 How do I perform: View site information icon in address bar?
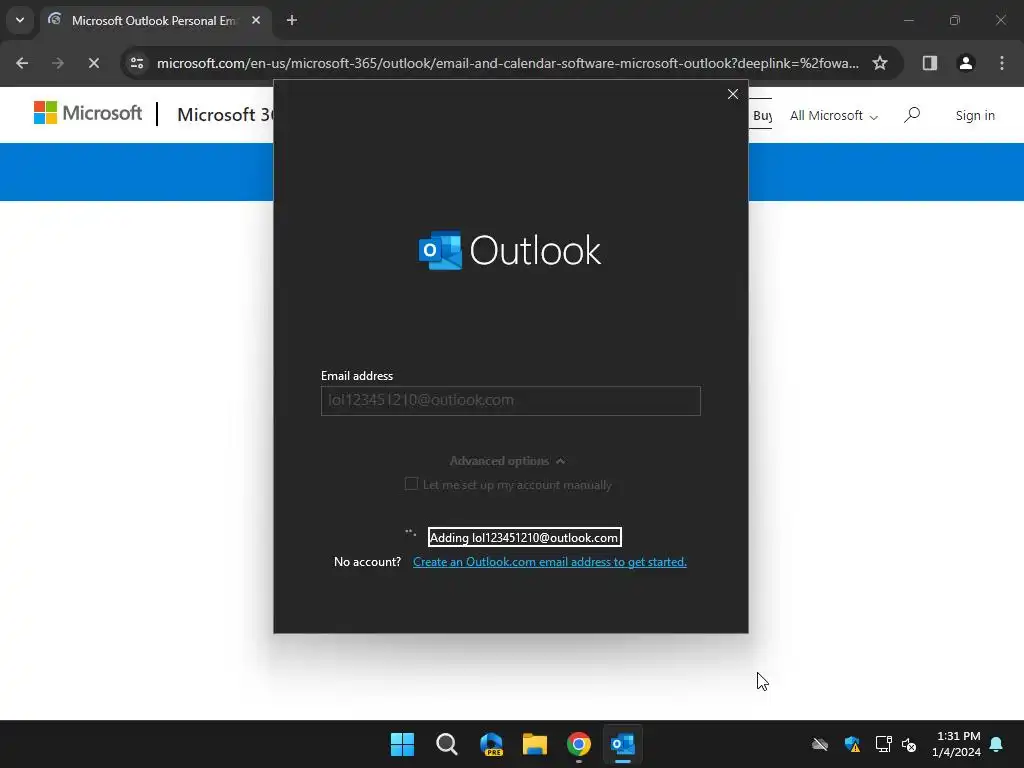(137, 63)
